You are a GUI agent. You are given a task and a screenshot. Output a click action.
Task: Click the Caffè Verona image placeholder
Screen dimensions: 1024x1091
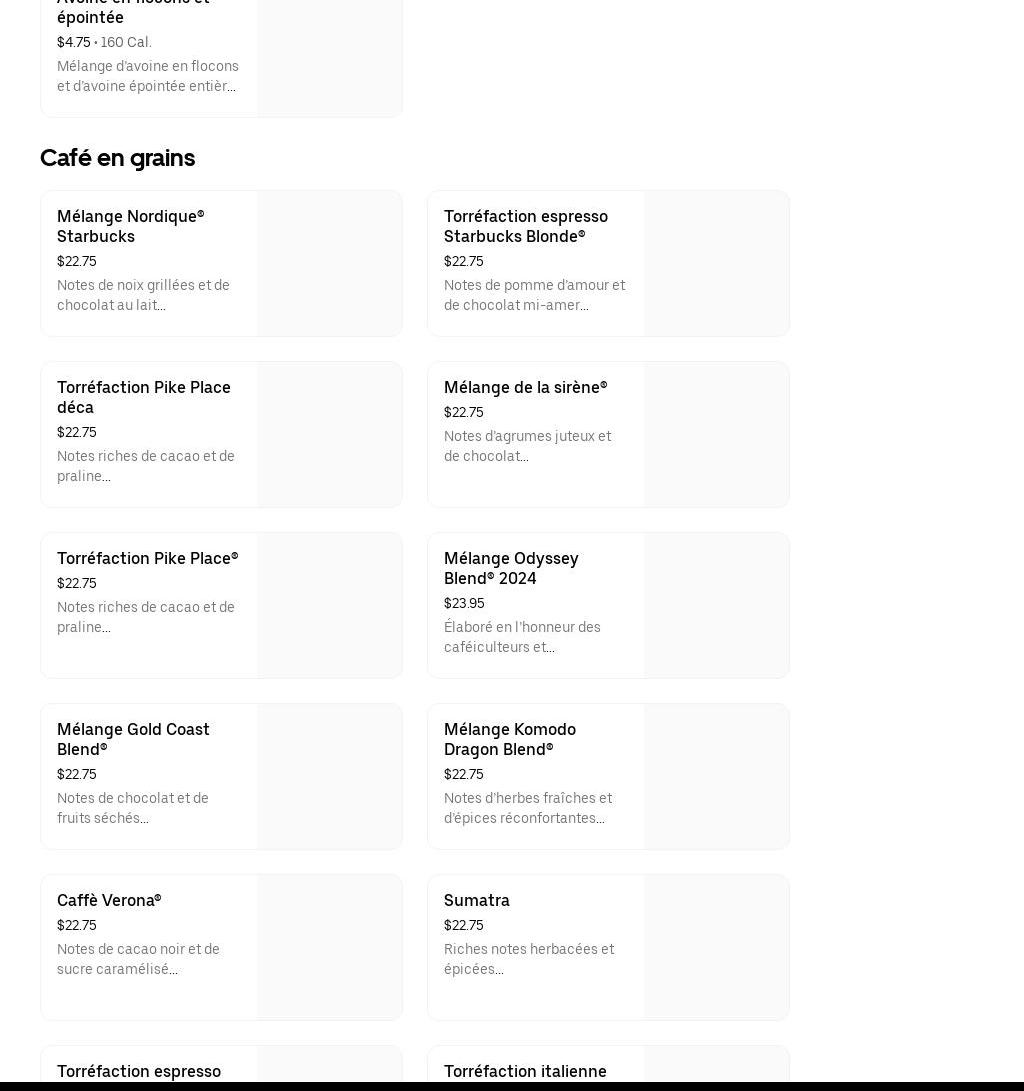[x=329, y=947]
